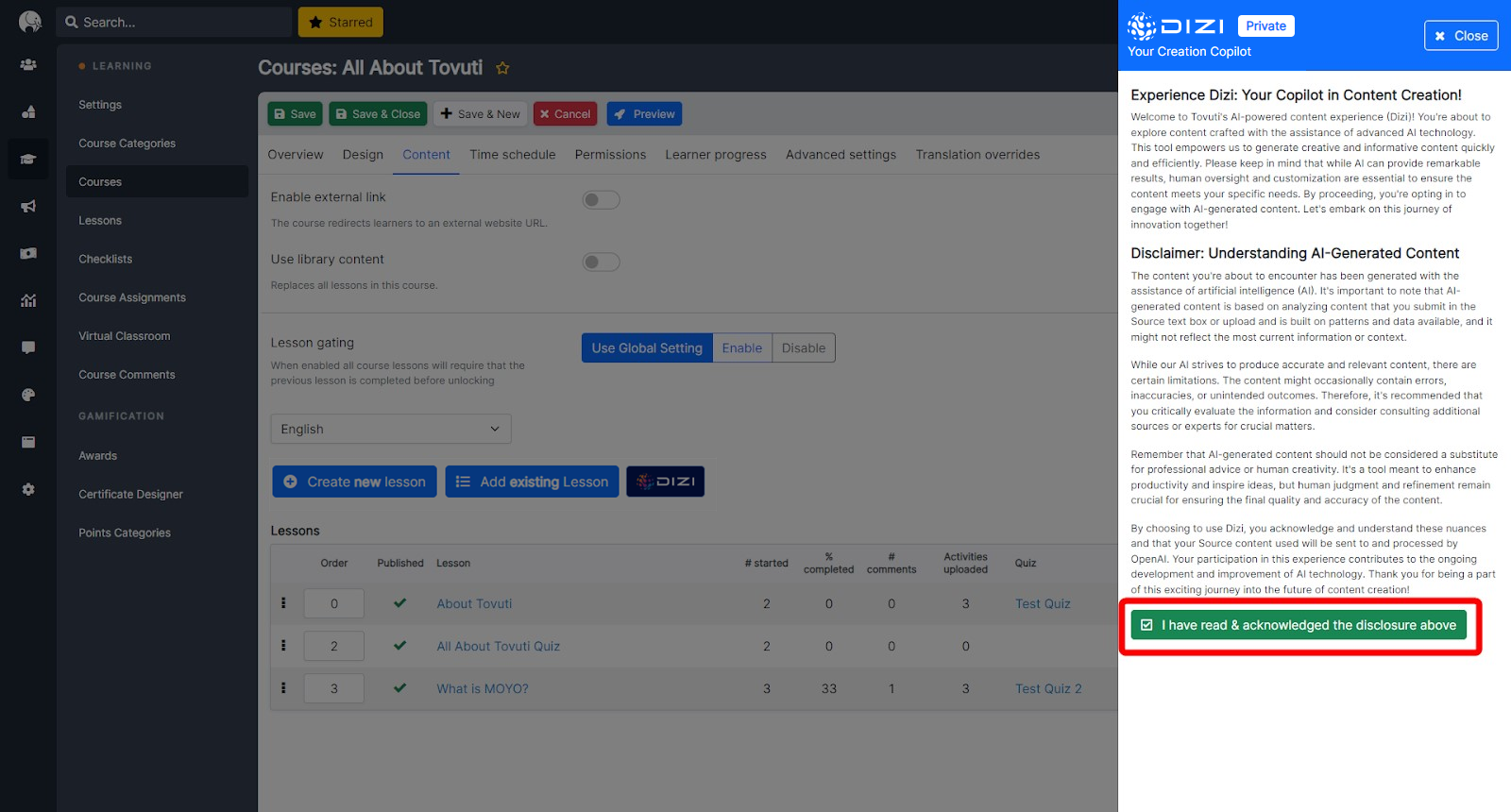Click published checkmark for What is MOYO?
The width and height of the screenshot is (1511, 812).
399,688
